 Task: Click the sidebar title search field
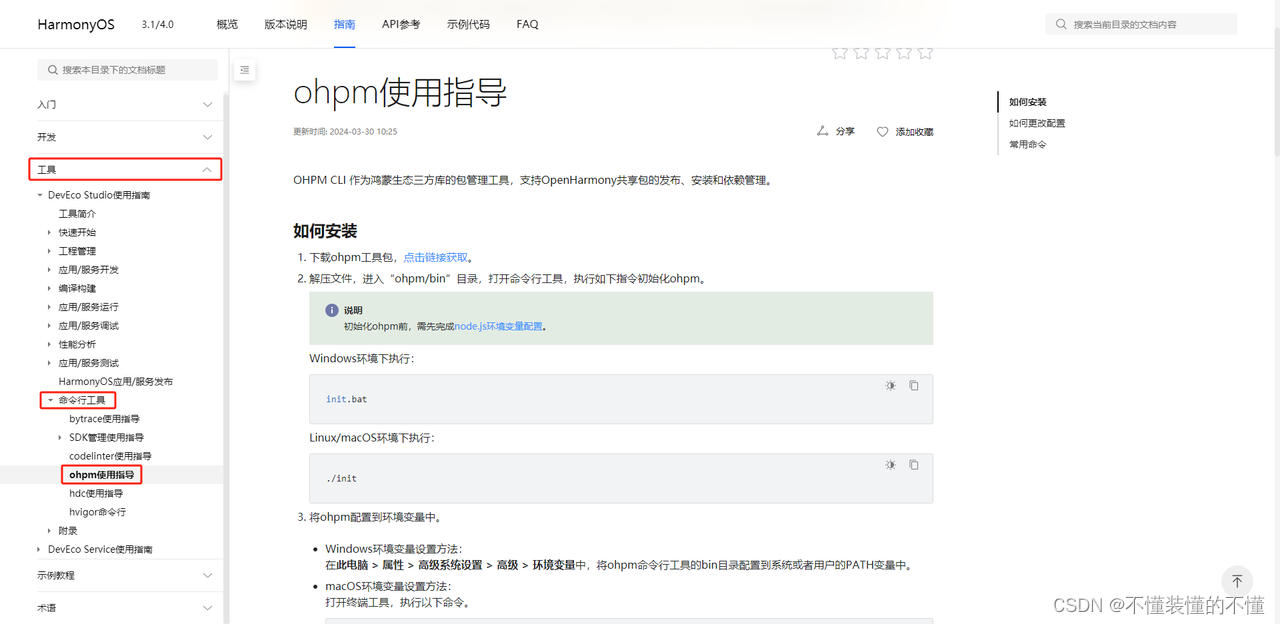tap(127, 70)
